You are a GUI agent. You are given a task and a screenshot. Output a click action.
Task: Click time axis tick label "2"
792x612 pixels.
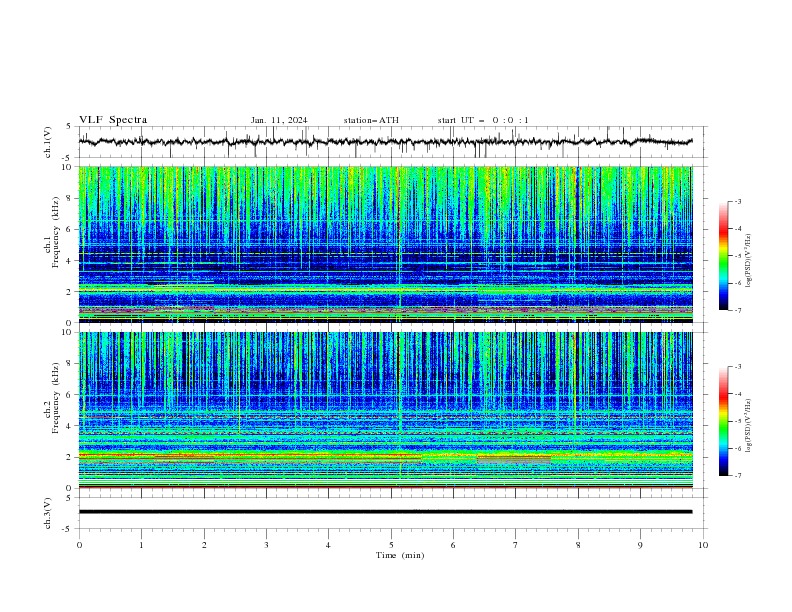[x=204, y=545]
